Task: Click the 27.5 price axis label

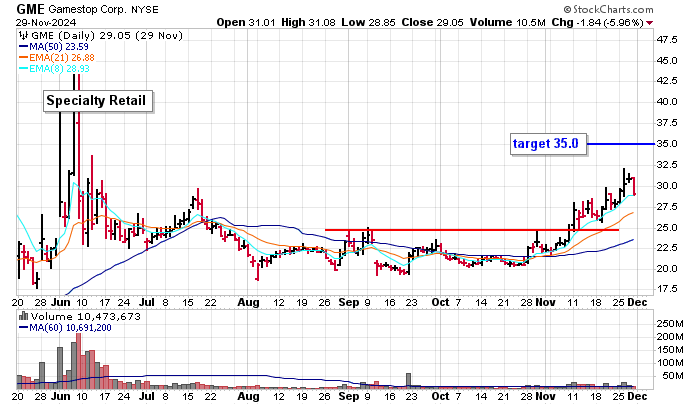Action: pyautogui.click(x=667, y=207)
